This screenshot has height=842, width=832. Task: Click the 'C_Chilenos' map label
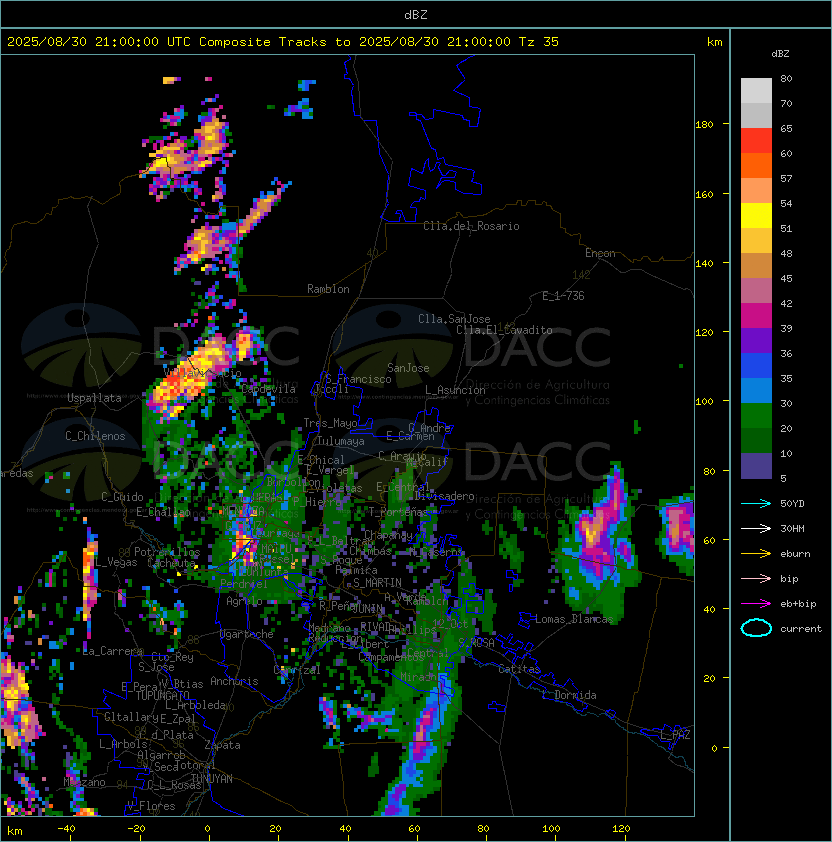pyautogui.click(x=95, y=436)
